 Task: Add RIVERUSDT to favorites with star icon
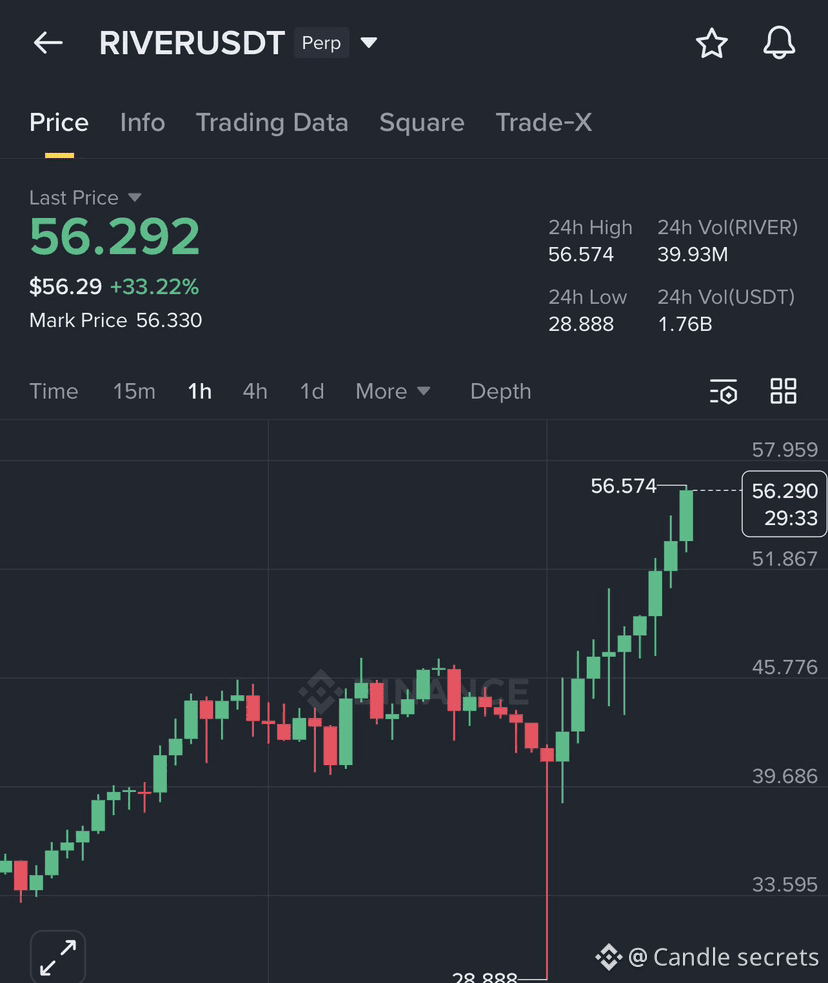coord(711,43)
